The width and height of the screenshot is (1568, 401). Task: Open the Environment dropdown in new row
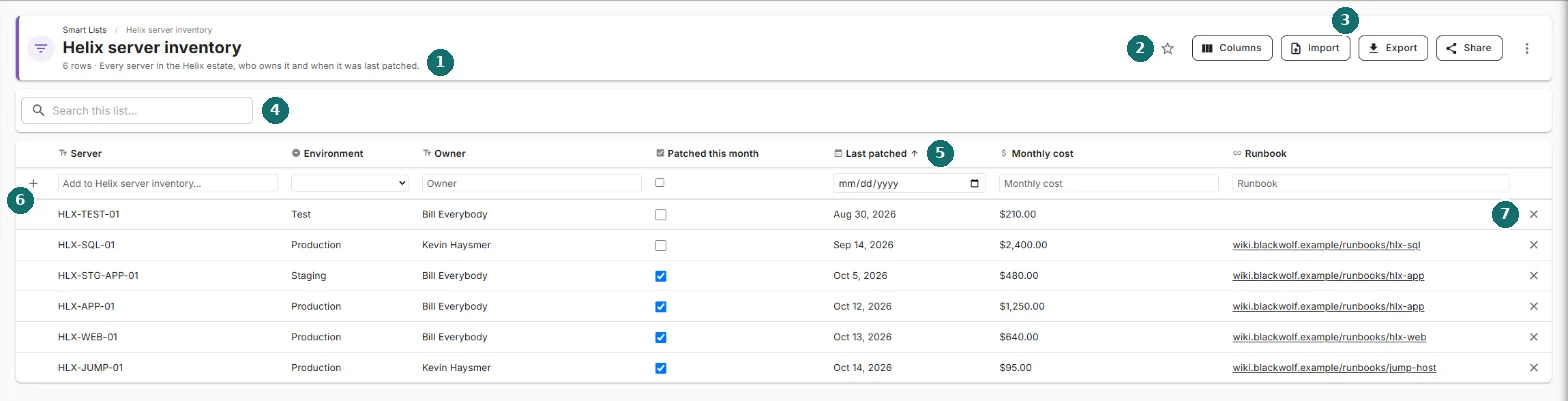pyautogui.click(x=350, y=184)
